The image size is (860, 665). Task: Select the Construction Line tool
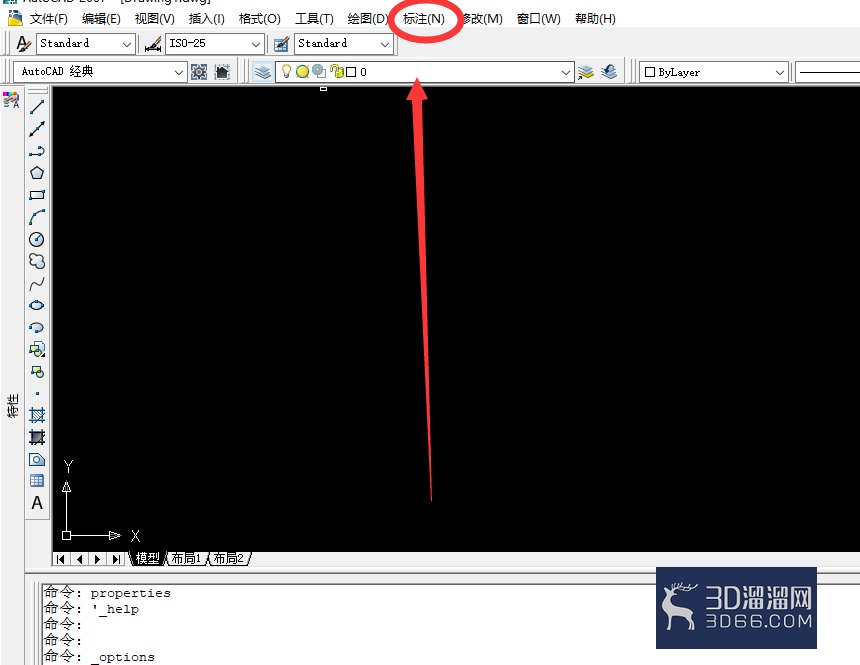[x=37, y=129]
